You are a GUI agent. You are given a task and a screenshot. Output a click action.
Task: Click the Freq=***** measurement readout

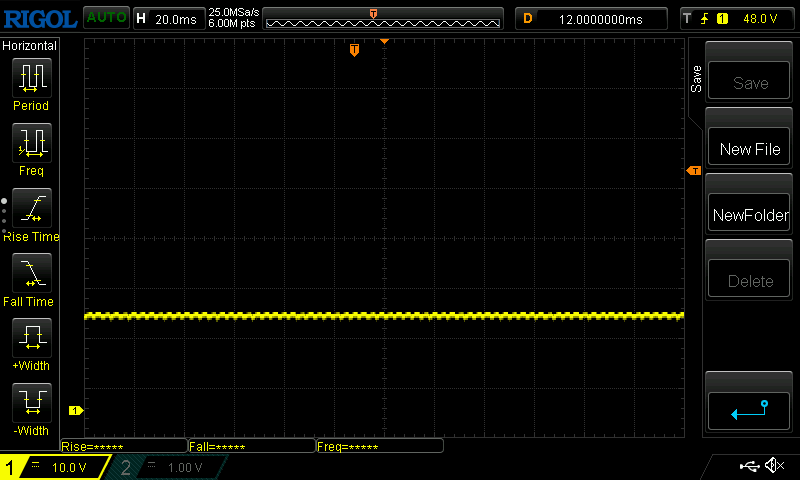point(380,446)
